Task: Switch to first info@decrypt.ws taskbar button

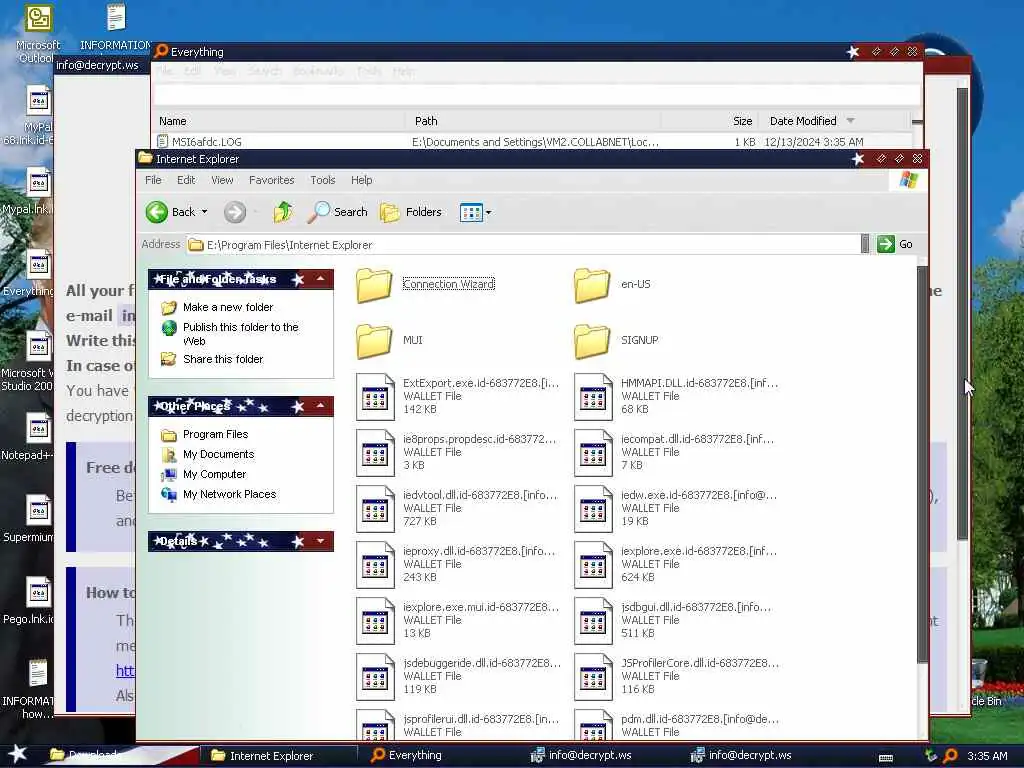Action: (x=598, y=756)
